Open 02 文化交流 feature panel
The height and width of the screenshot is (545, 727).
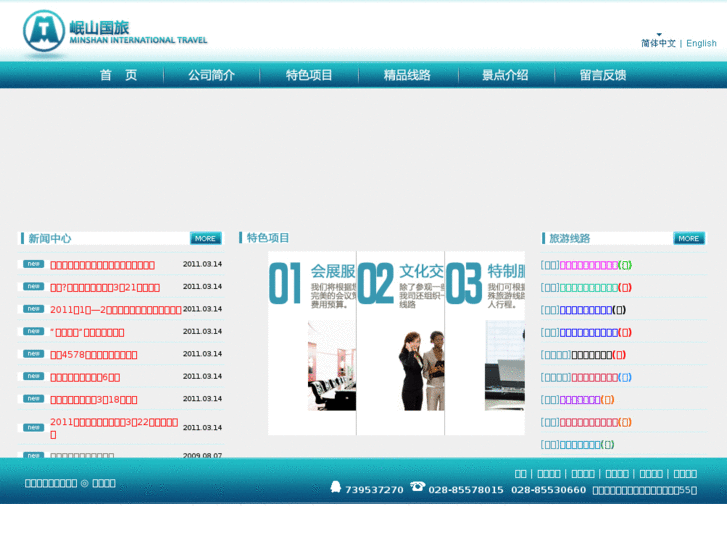click(401, 343)
